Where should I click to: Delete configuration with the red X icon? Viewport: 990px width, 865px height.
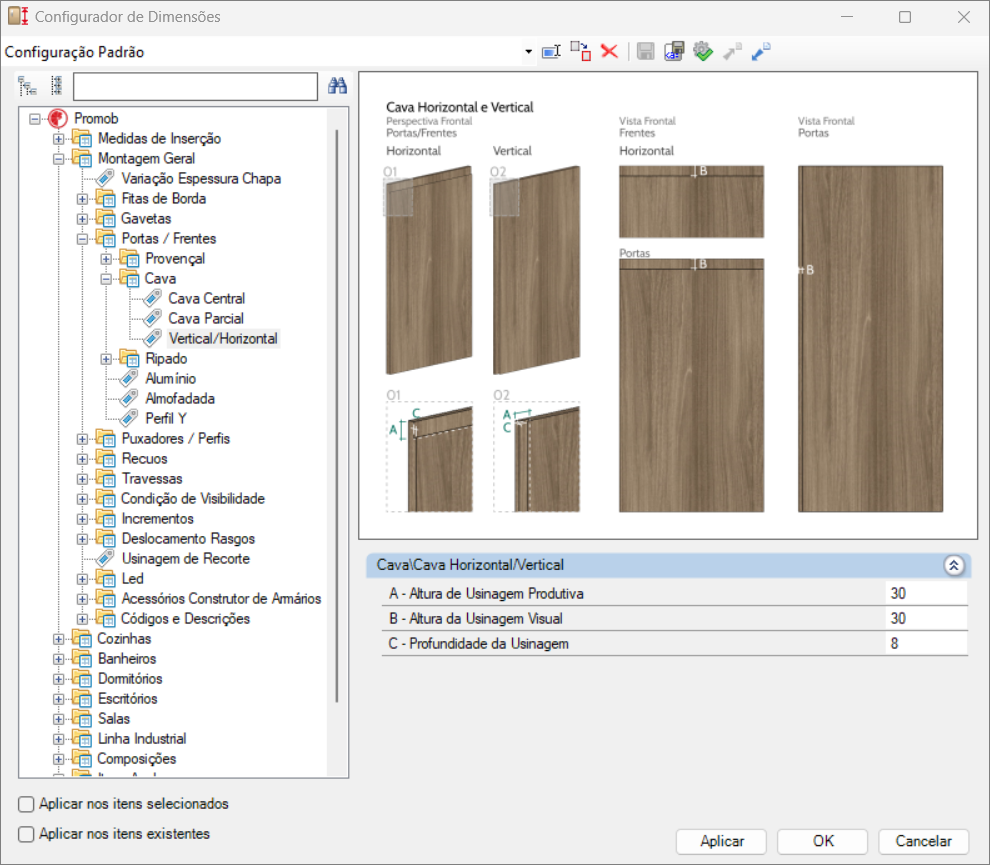609,51
